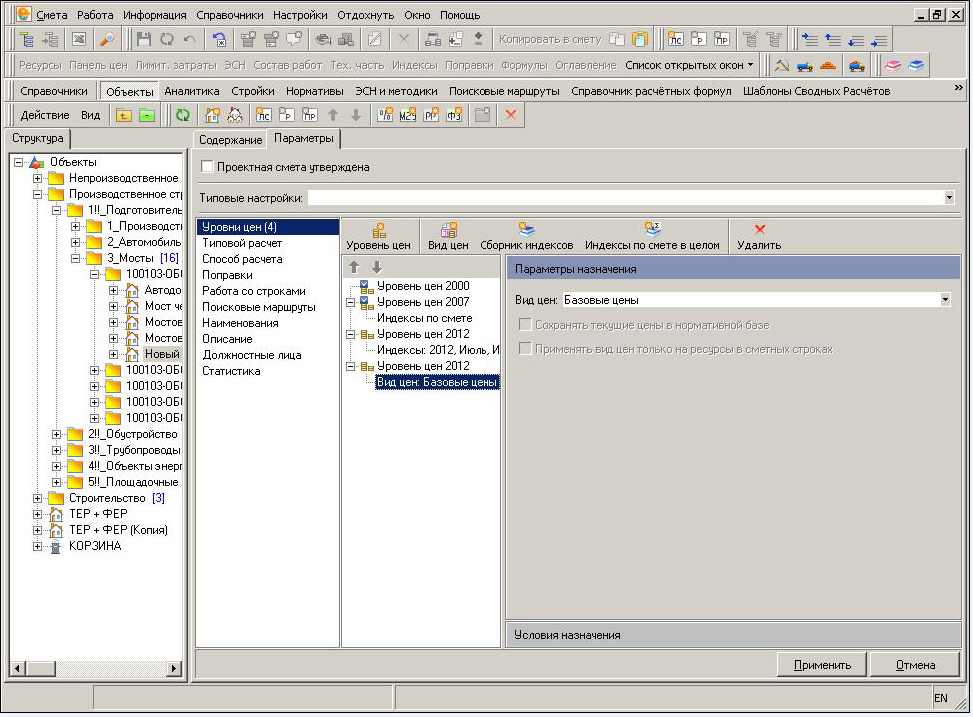
Task: Click the yellow folder up-level icon
Action: [123, 115]
